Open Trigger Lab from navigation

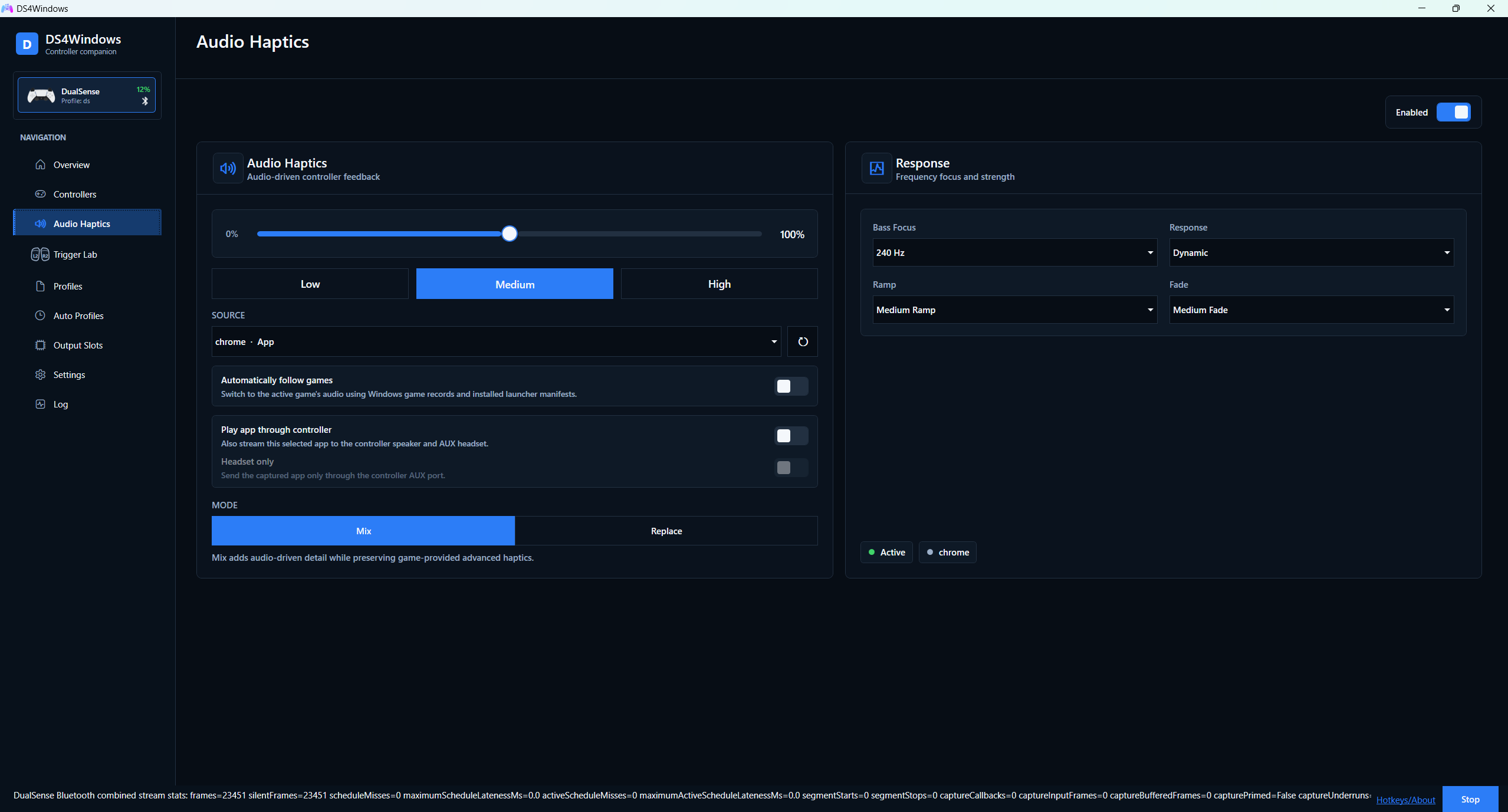click(87, 254)
